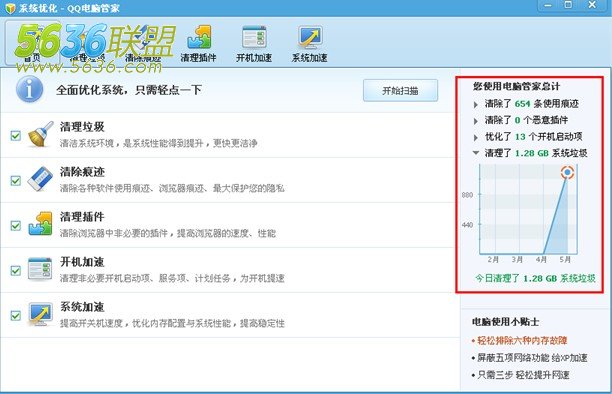Collapse the 清理了 1.28 GB 系统垃圾 entry

point(476,153)
